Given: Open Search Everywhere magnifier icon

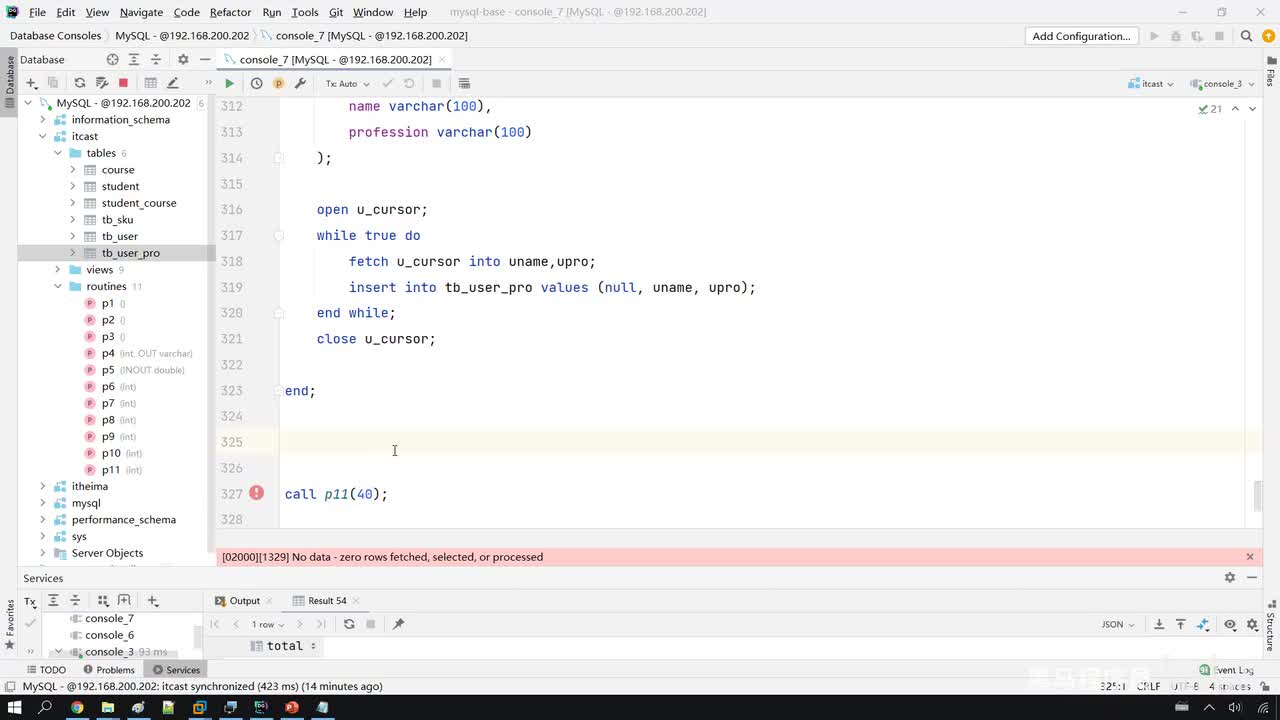Looking at the screenshot, I should 1246,36.
